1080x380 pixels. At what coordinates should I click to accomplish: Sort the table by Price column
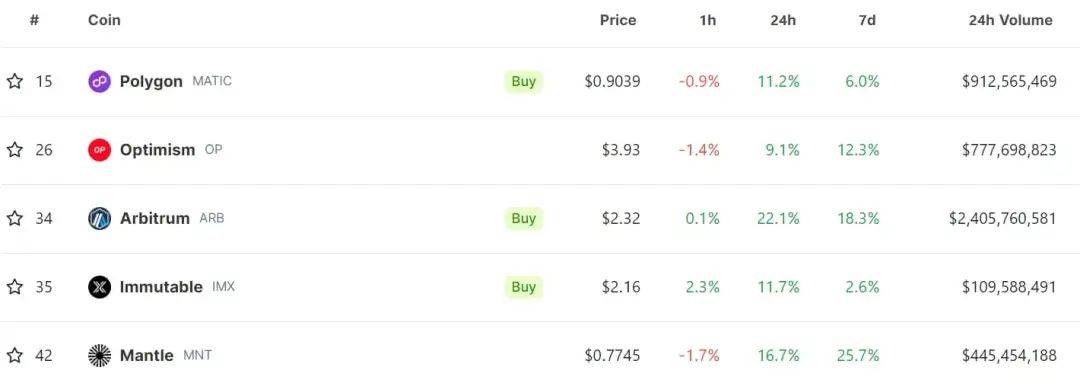coord(618,21)
